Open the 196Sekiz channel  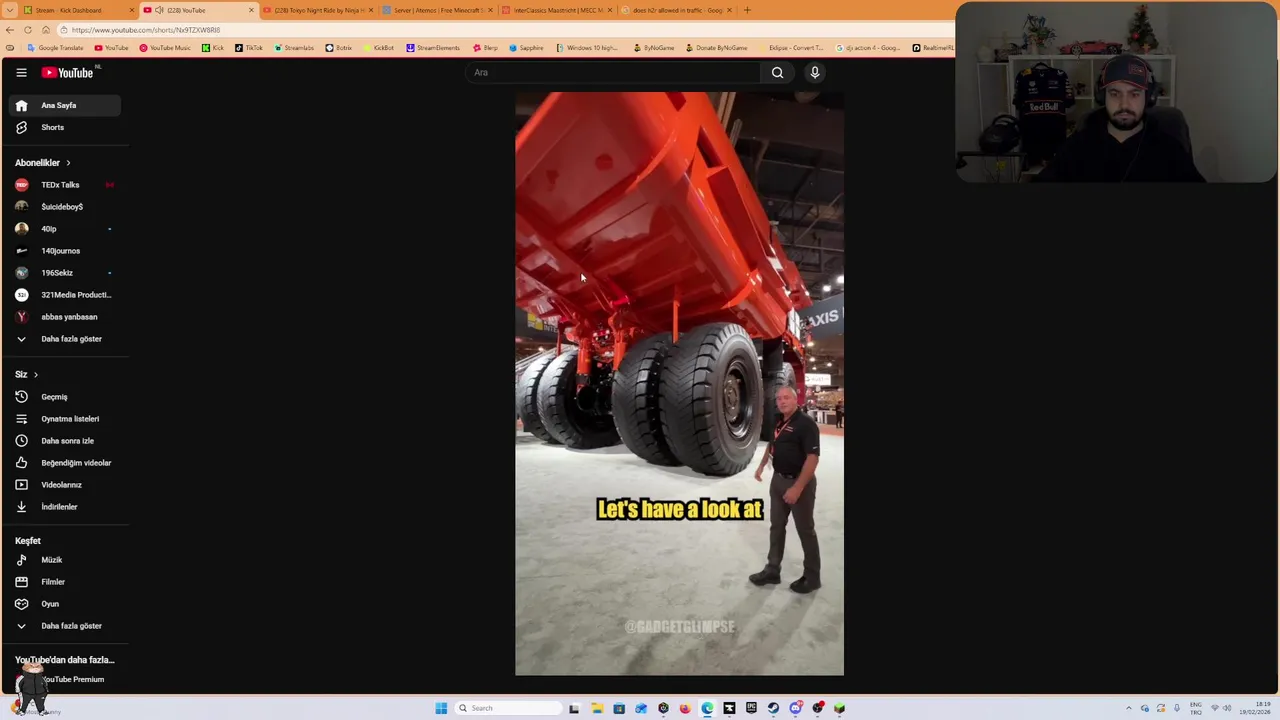click(64, 273)
